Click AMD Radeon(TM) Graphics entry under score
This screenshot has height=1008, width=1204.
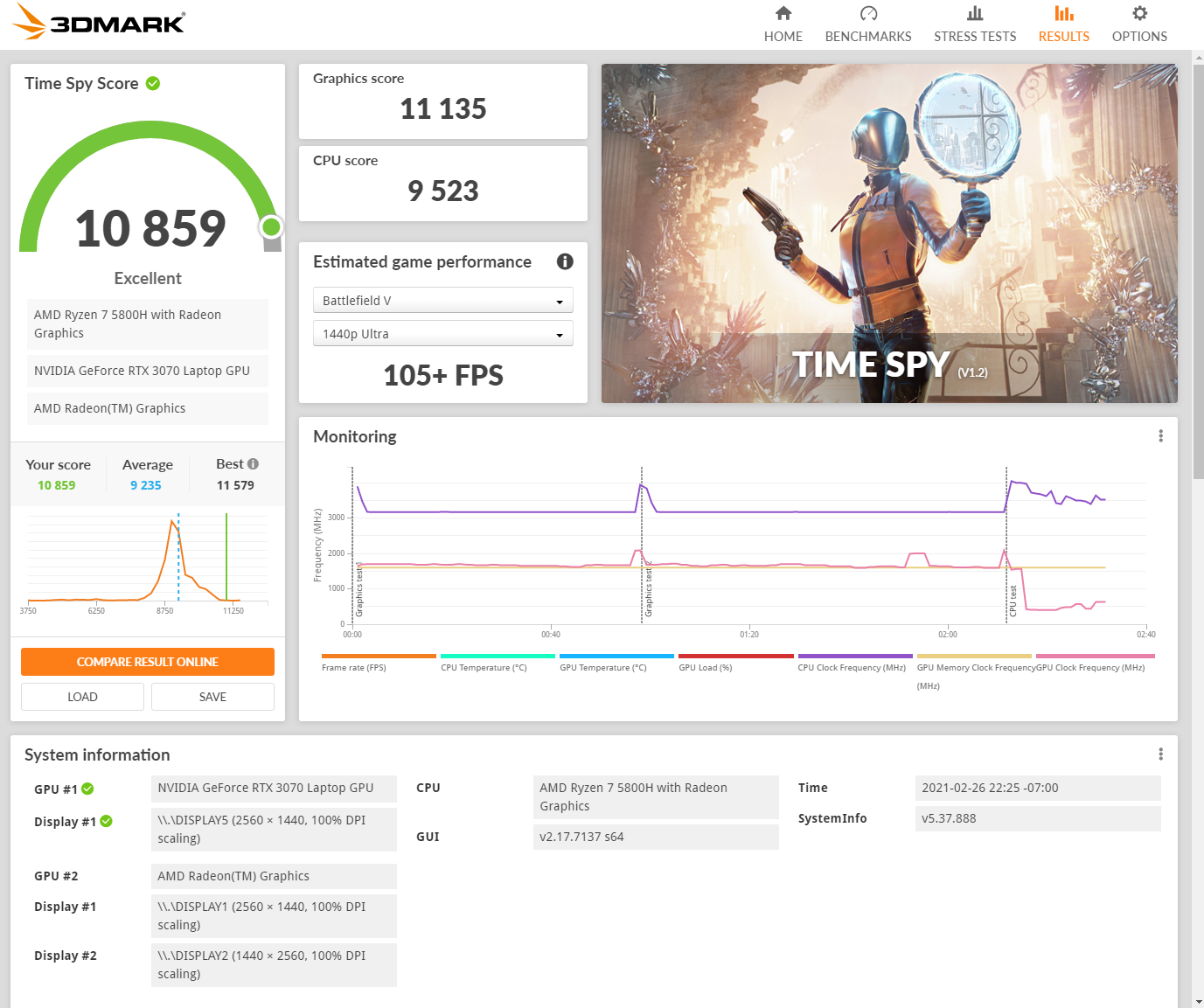(x=148, y=408)
